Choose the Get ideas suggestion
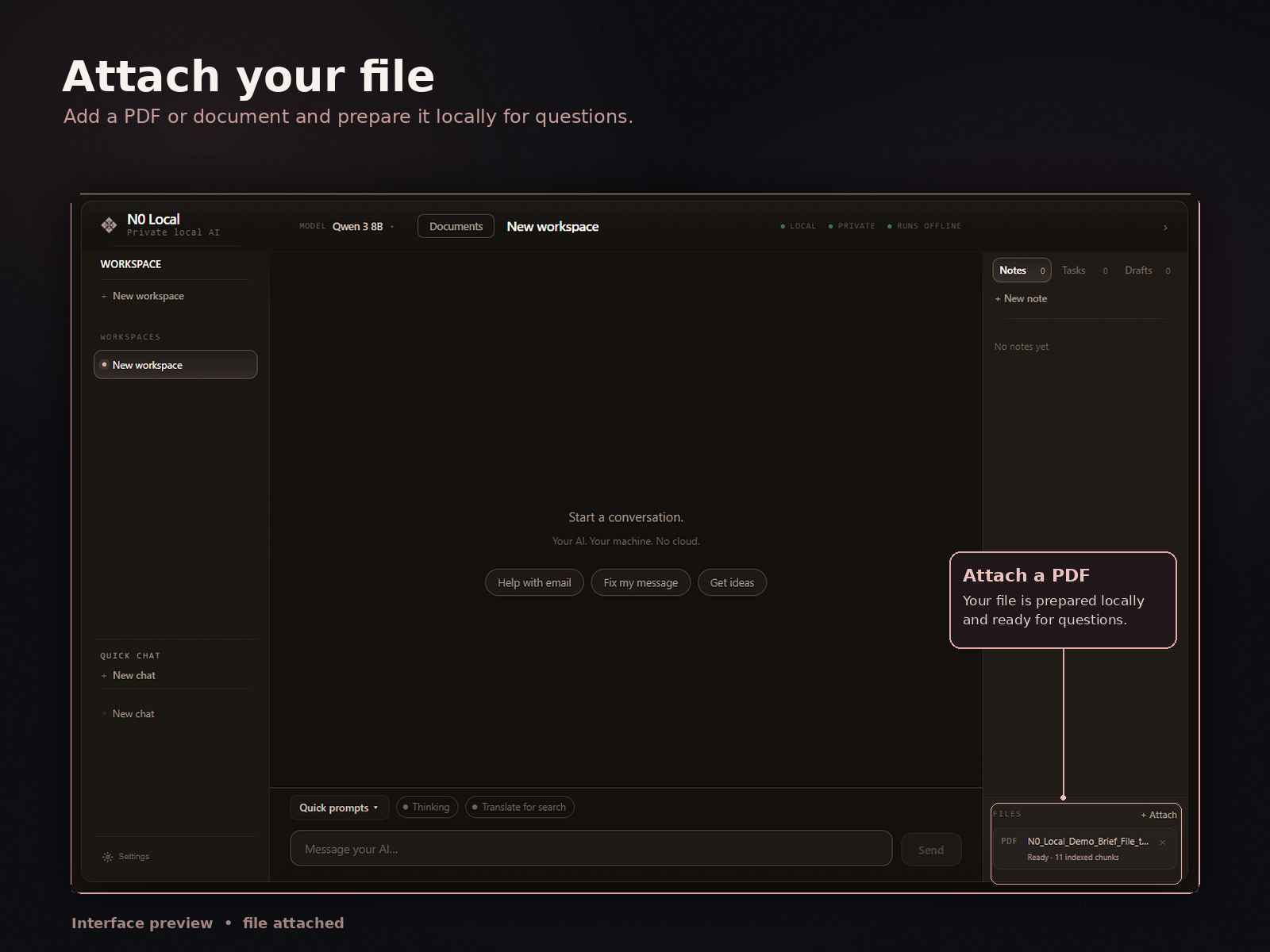1270x952 pixels. 732,582
